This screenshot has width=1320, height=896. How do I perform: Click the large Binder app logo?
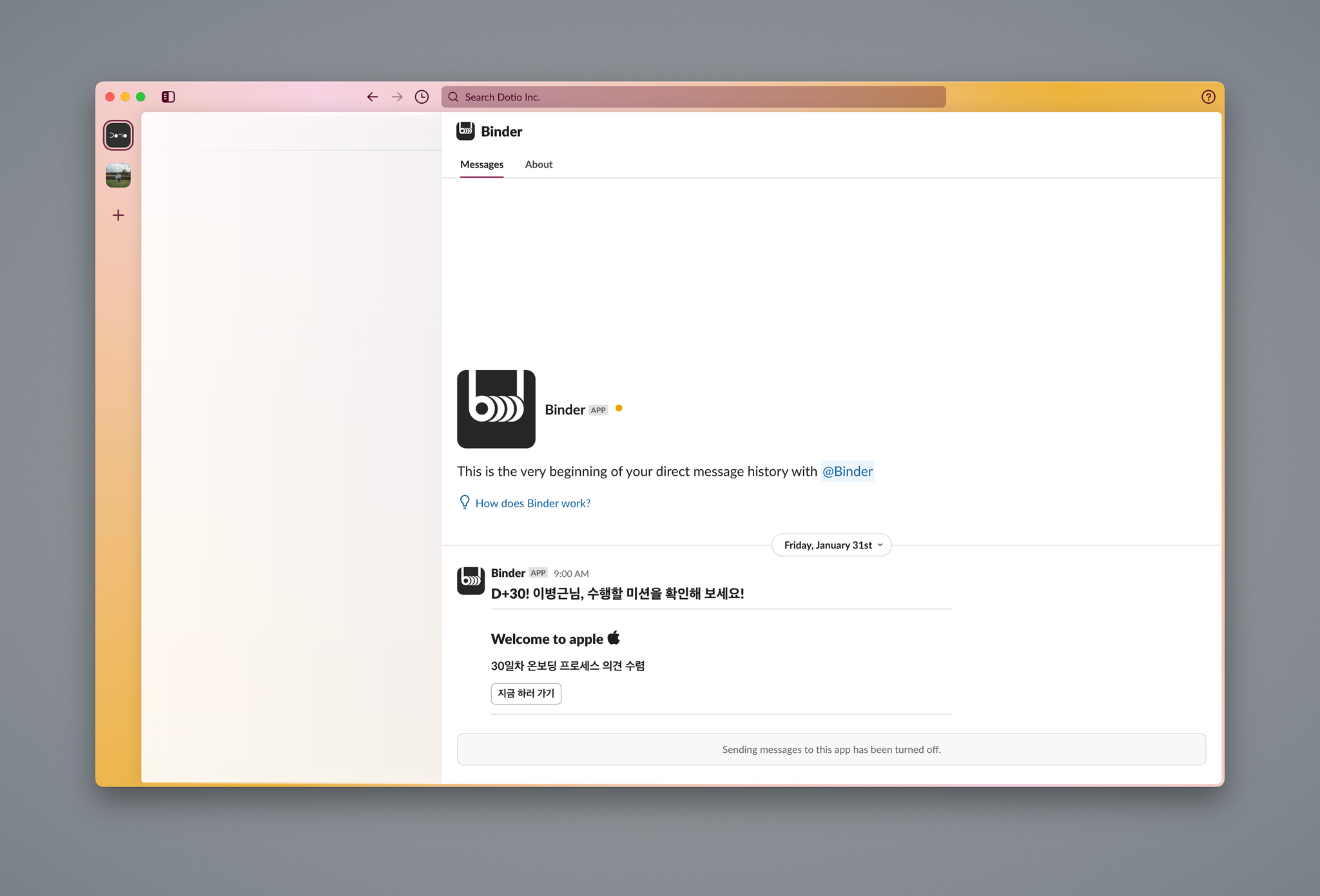point(496,409)
